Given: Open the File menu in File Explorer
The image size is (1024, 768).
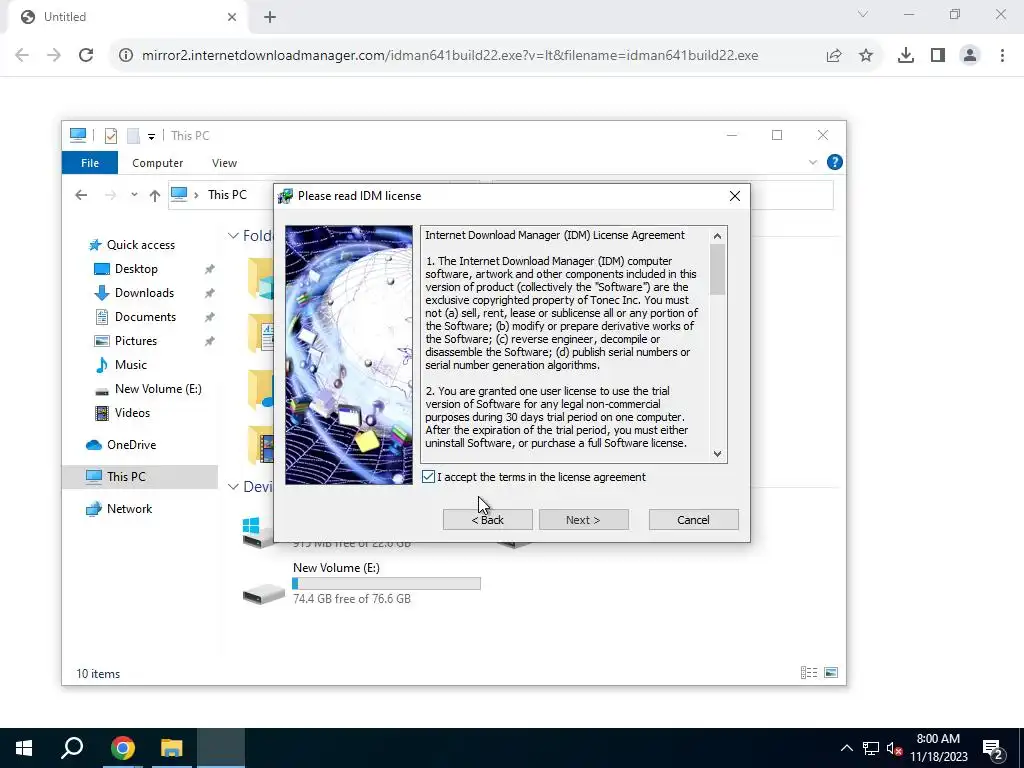Looking at the screenshot, I should 90,163.
